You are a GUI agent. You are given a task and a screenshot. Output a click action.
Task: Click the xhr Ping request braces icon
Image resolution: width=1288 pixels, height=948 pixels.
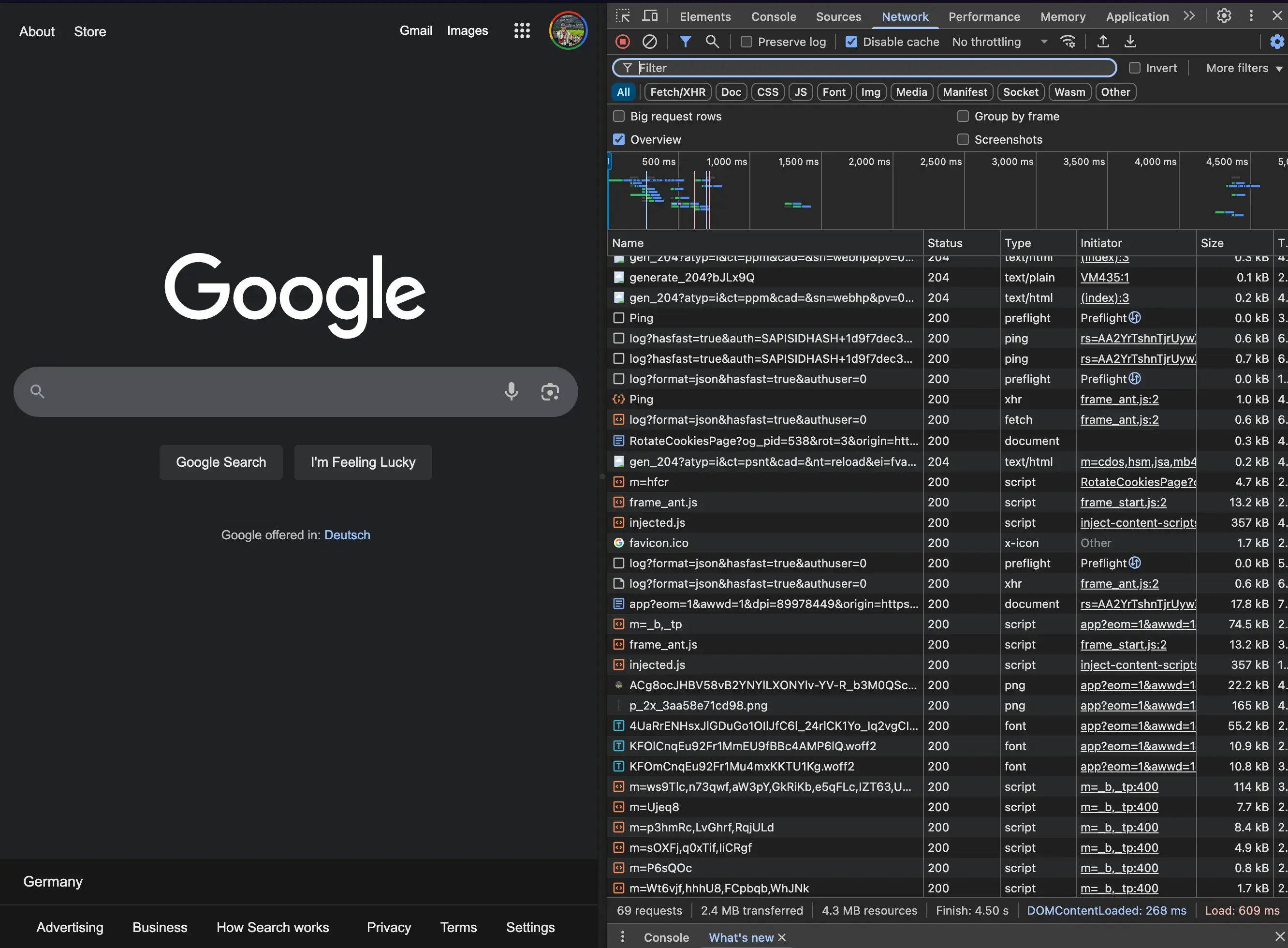tap(619, 400)
